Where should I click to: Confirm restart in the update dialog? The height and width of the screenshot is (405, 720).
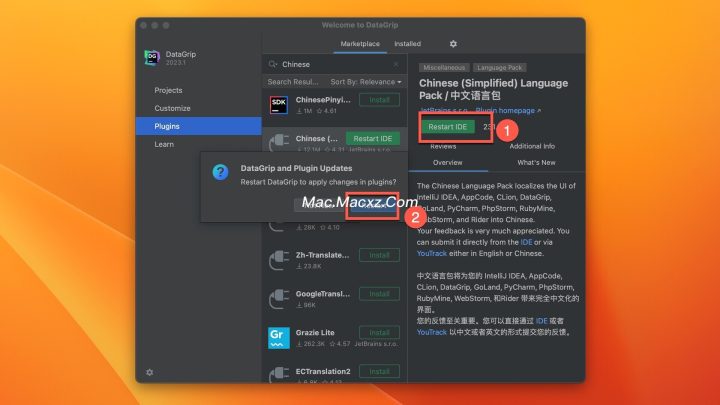pyautogui.click(x=372, y=205)
